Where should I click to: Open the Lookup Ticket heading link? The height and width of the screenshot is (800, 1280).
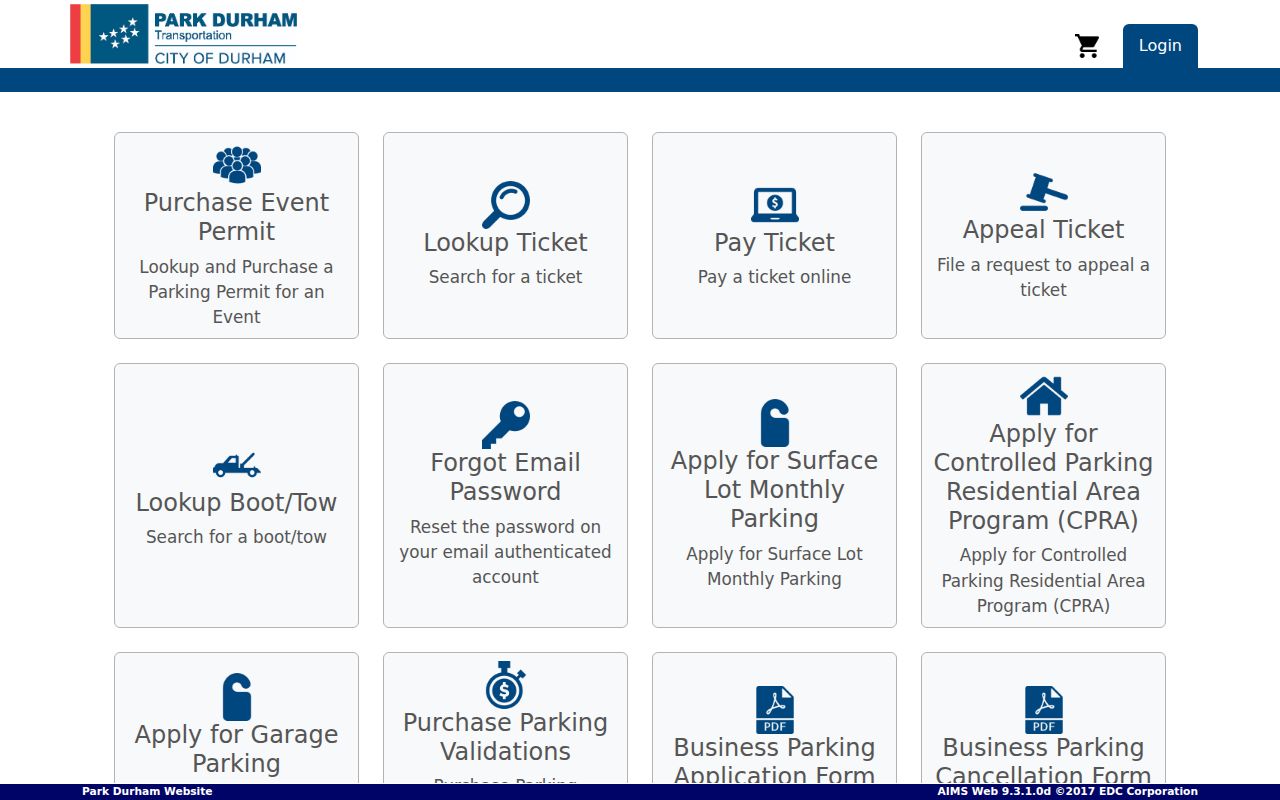[506, 242]
